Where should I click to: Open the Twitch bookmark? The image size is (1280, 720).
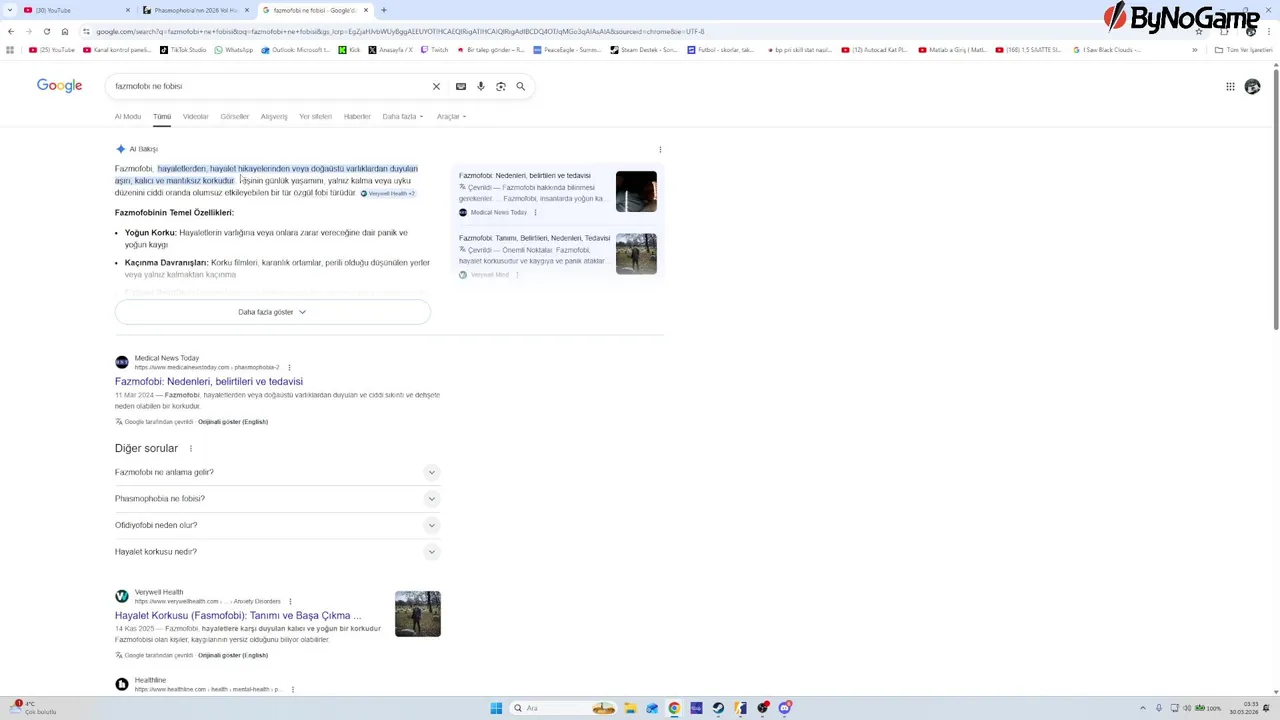[x=435, y=50]
